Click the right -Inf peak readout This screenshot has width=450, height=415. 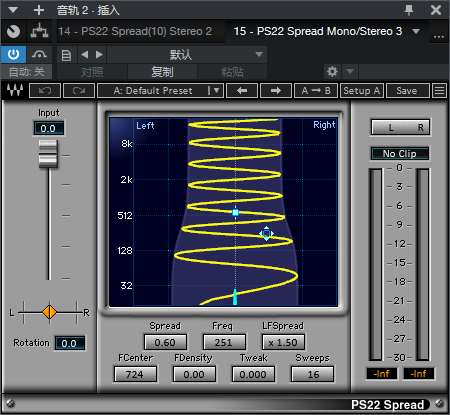pos(419,374)
